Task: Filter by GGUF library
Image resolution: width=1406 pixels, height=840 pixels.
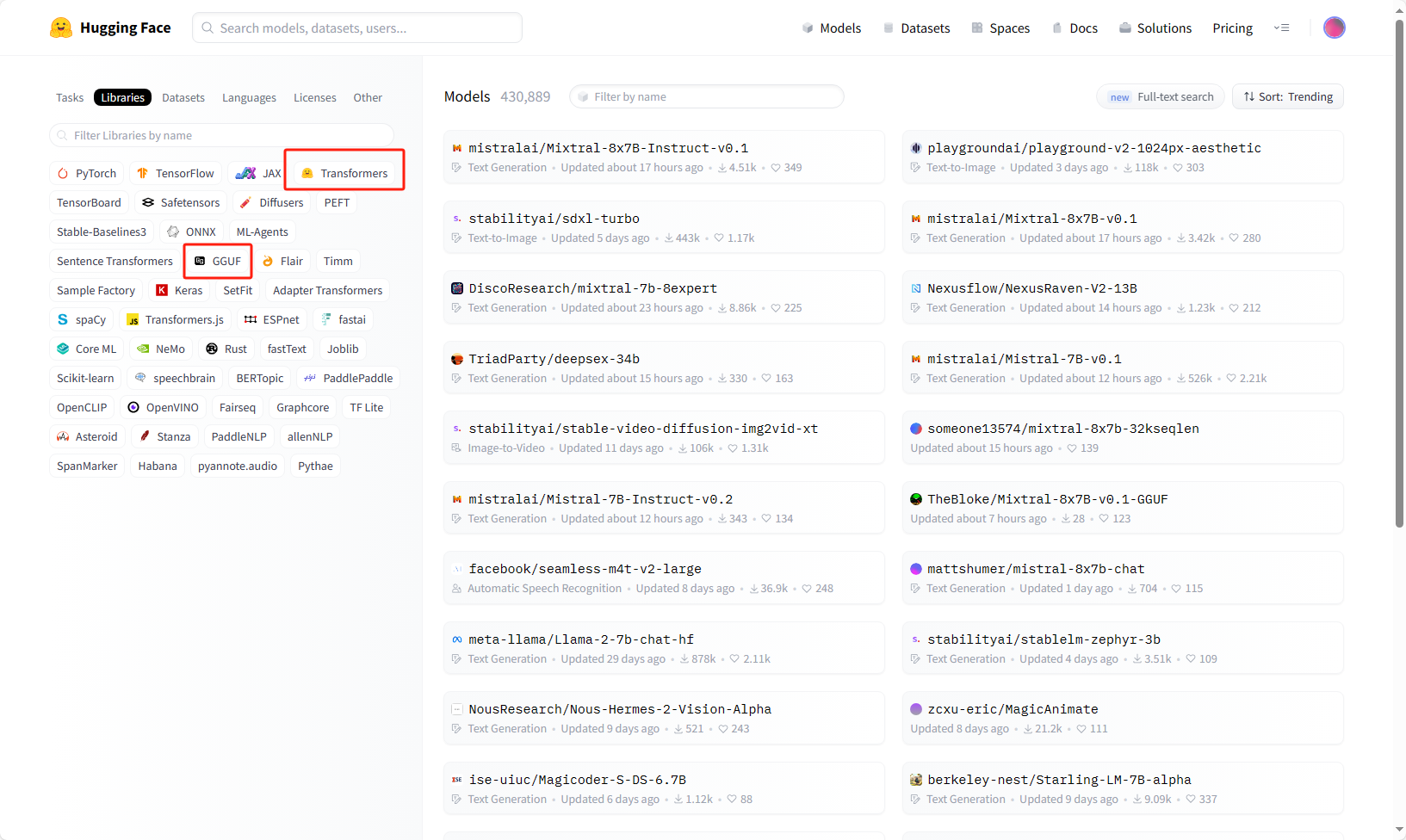Action: coord(218,261)
